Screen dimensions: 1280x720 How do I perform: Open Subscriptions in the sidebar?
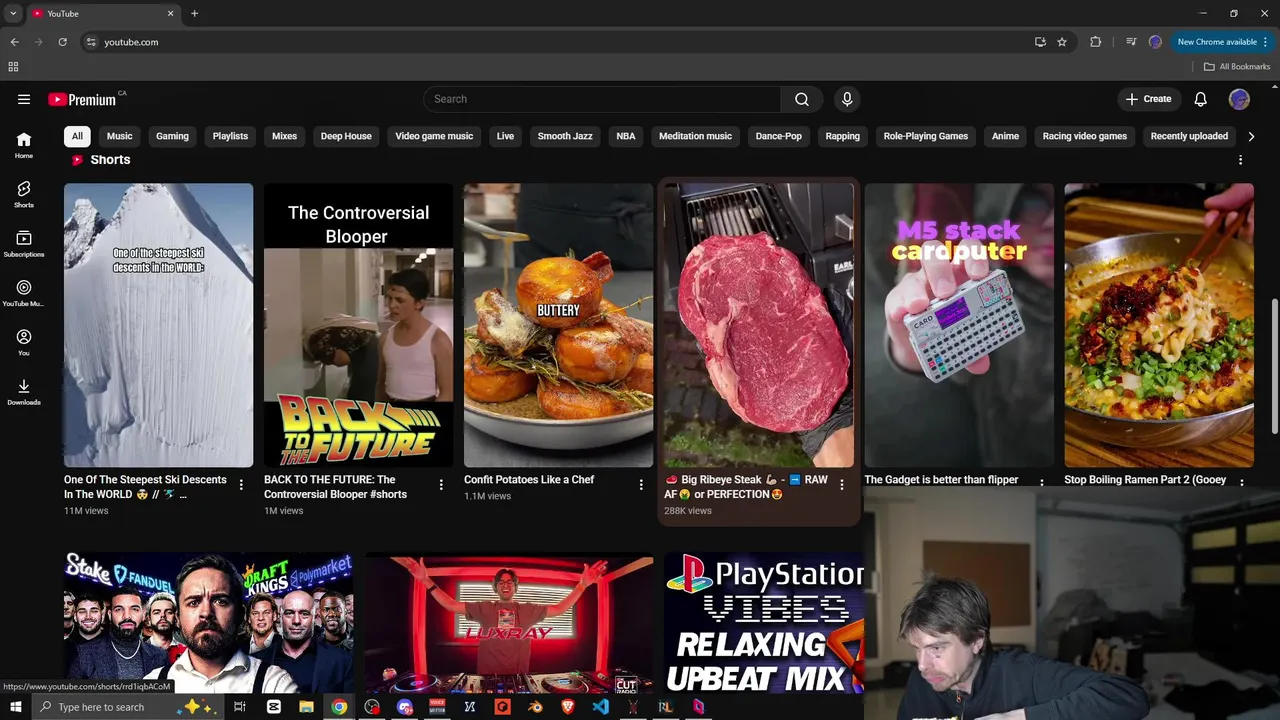coord(24,244)
